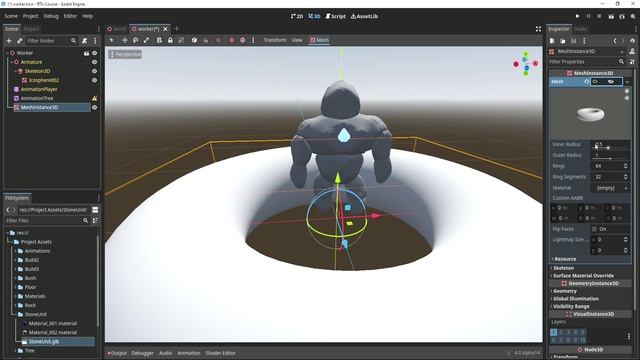Click the stop running project icon

(599, 16)
